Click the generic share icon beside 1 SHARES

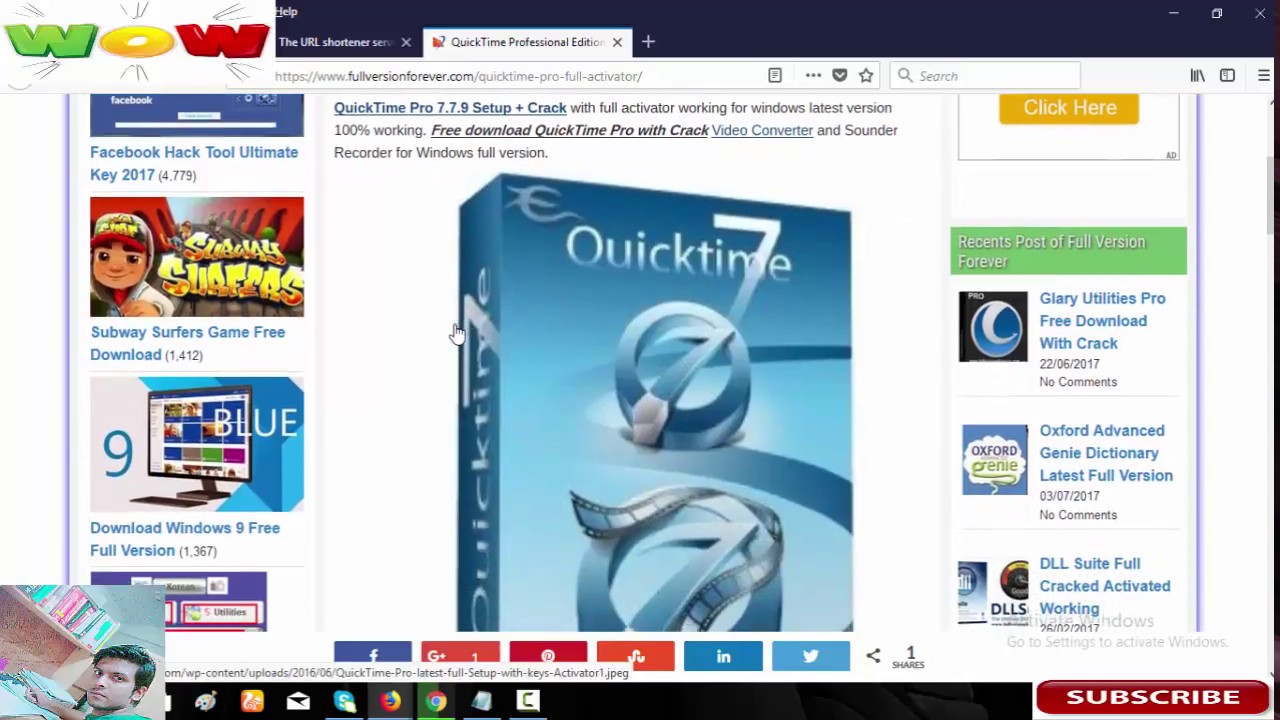click(873, 656)
